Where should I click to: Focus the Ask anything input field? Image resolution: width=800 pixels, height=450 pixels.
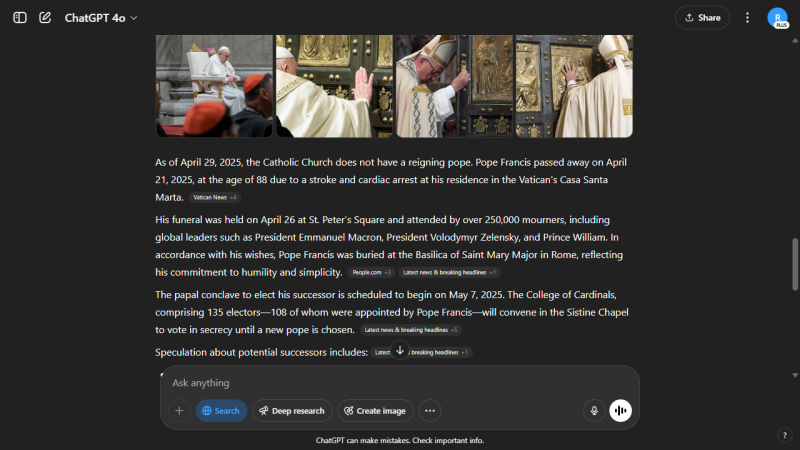399,383
